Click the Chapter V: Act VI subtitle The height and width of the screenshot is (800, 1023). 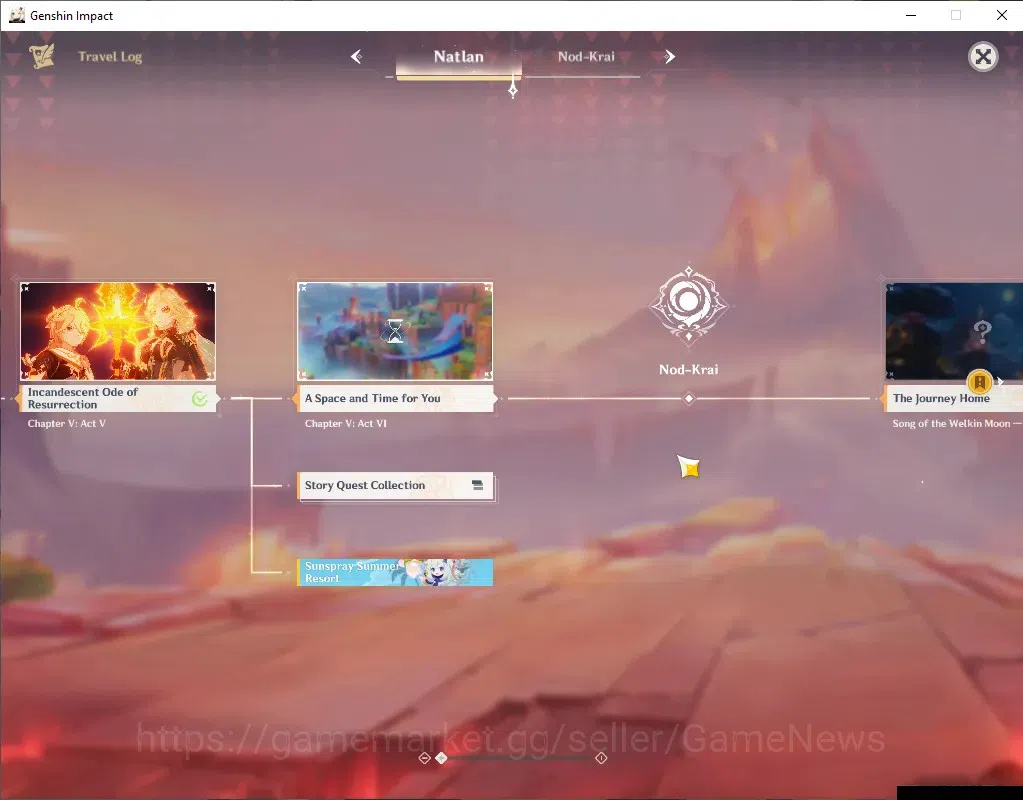coord(346,423)
